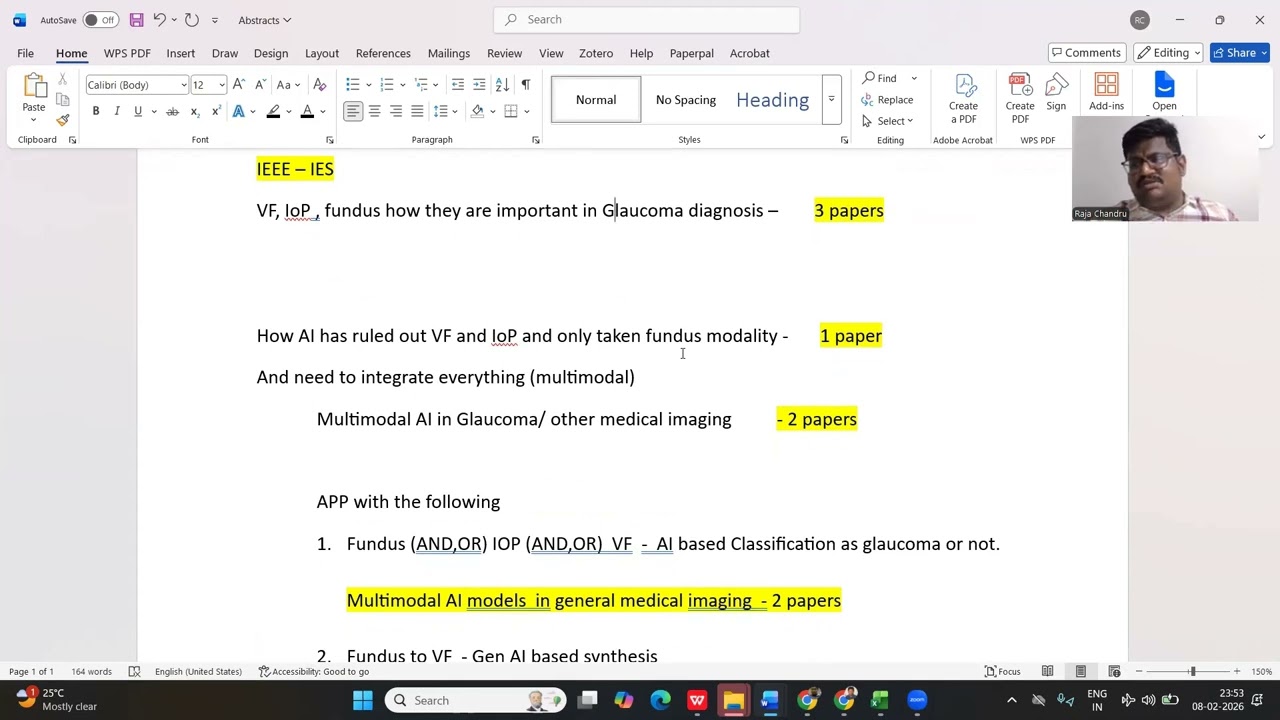1280x720 pixels.
Task: Click the Save icon in title bar
Action: pos(137,20)
